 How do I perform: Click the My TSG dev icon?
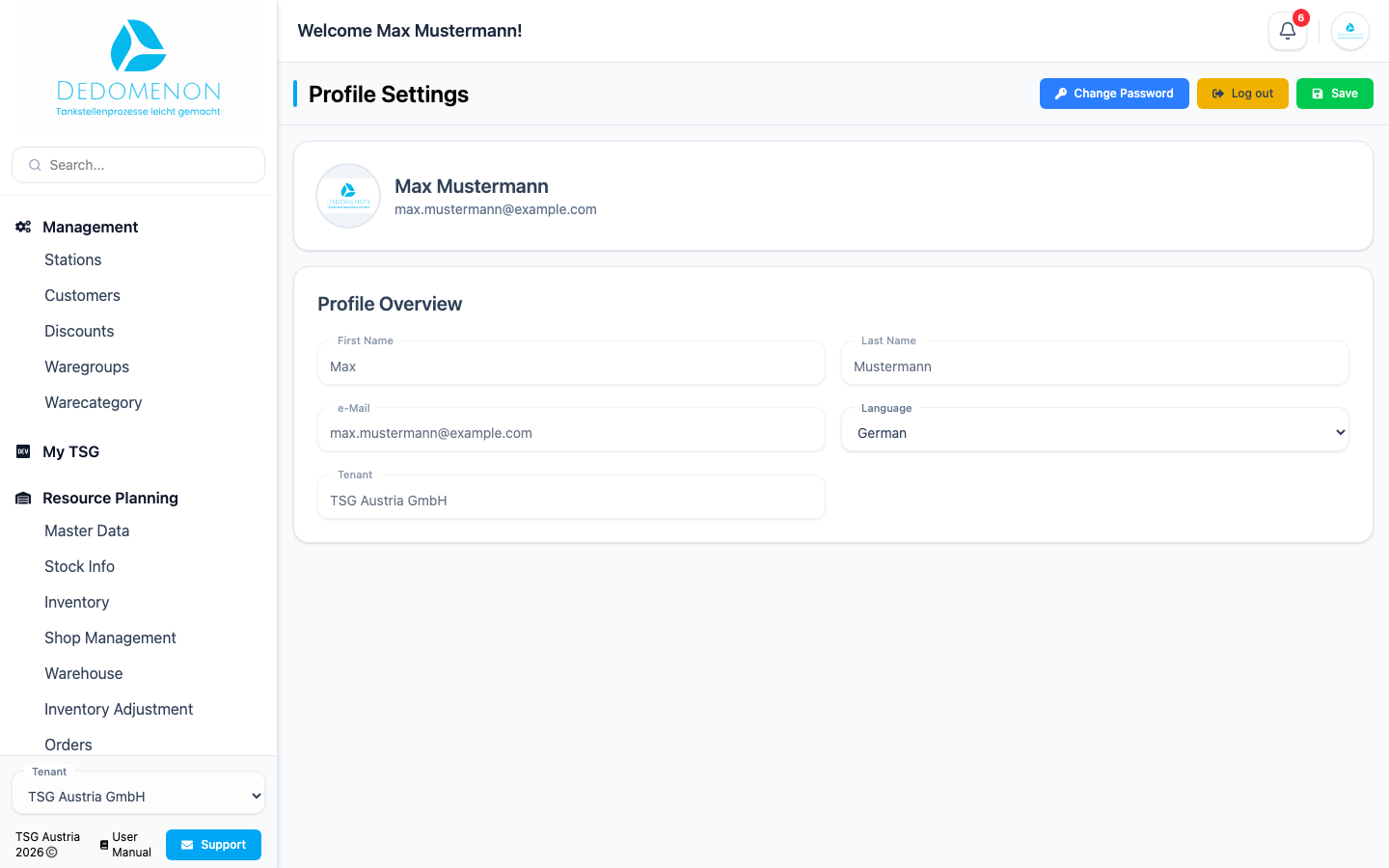[23, 451]
